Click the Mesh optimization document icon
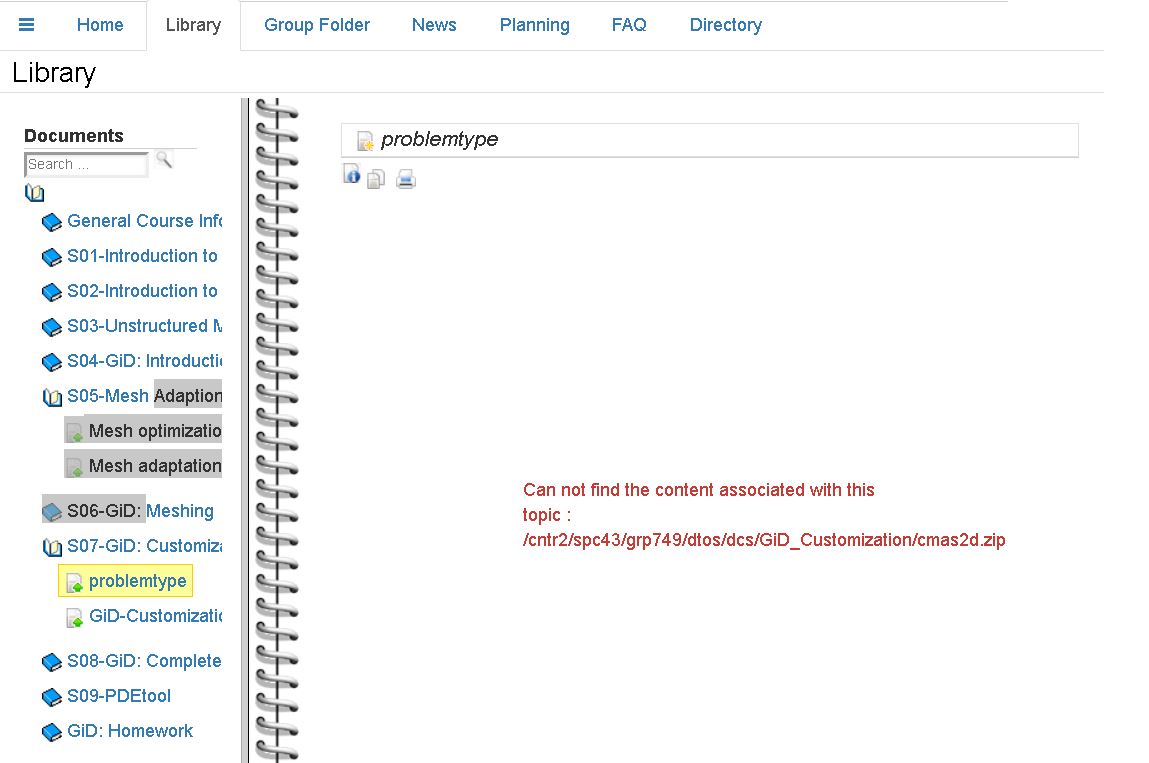 (74, 432)
